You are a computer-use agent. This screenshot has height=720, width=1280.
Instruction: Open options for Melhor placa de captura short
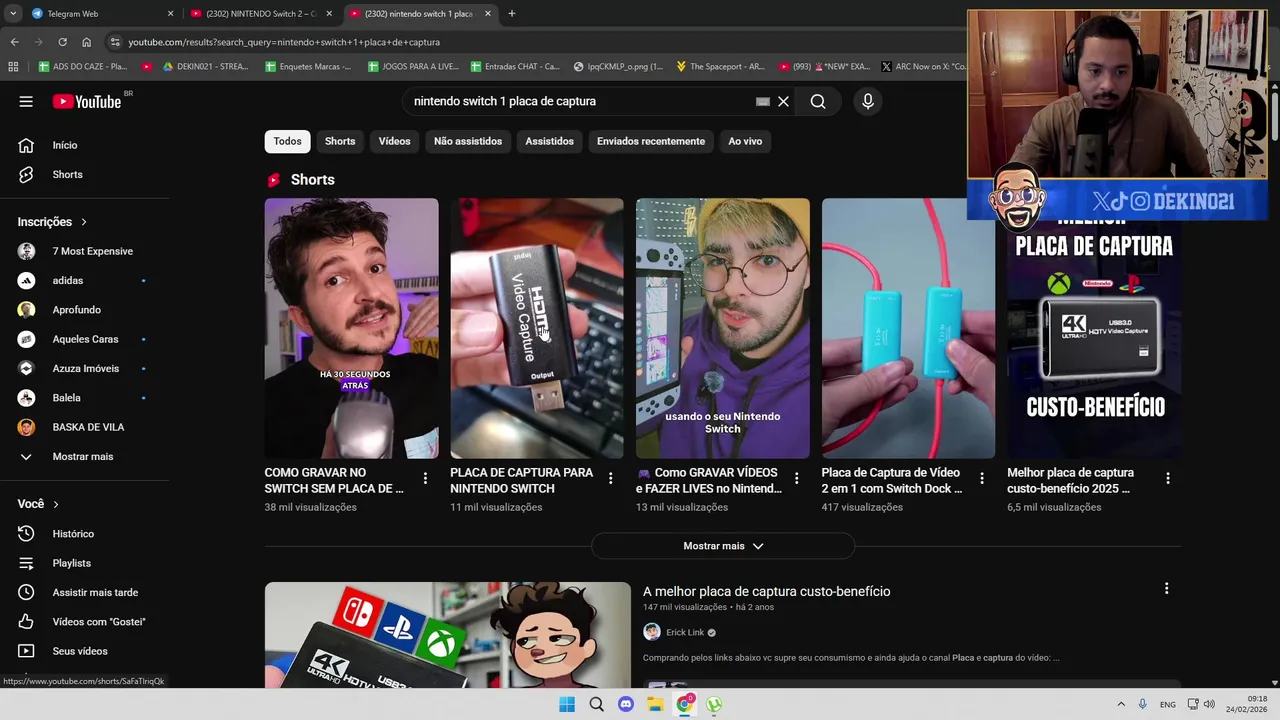[x=1168, y=479]
